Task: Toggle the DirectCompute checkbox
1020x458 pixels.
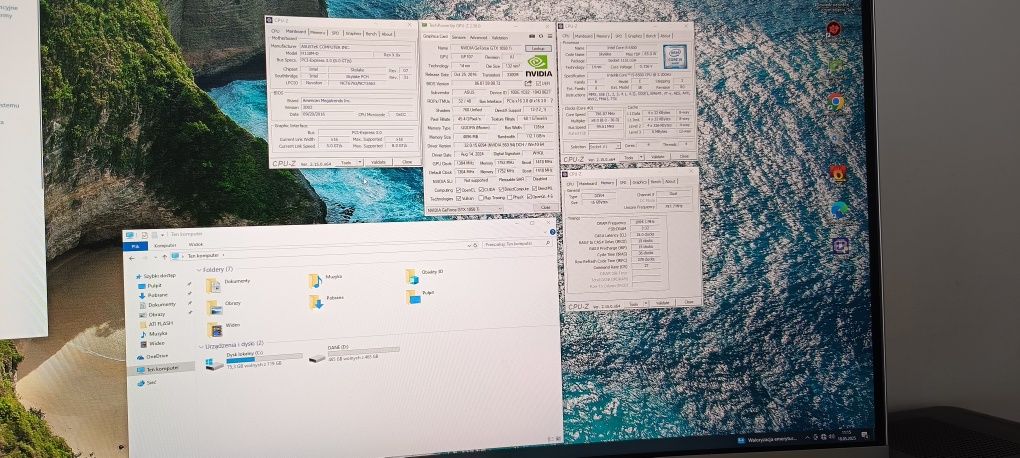Action: click(501, 189)
